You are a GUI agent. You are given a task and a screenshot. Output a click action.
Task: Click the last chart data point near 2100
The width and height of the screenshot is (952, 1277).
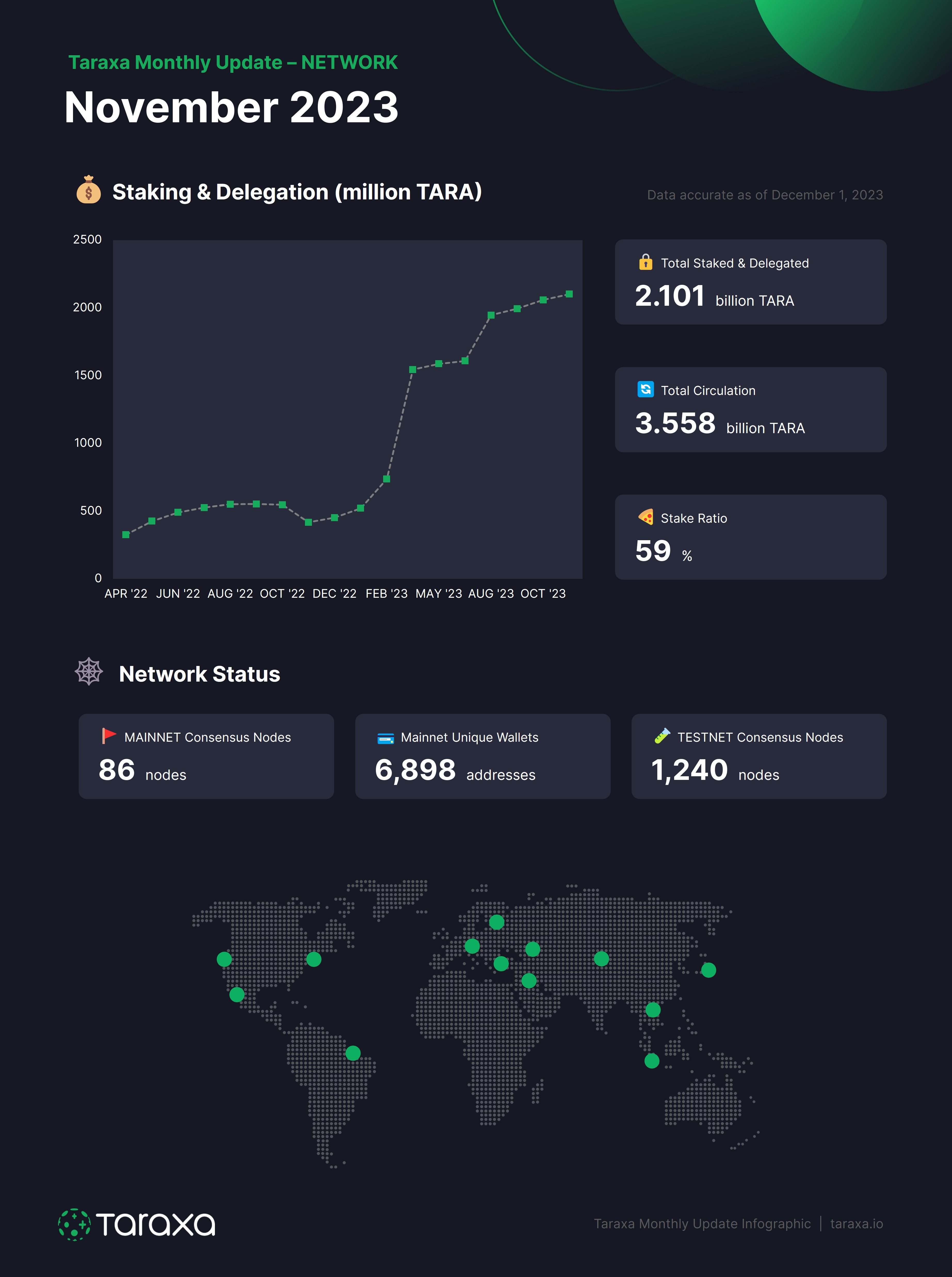569,294
